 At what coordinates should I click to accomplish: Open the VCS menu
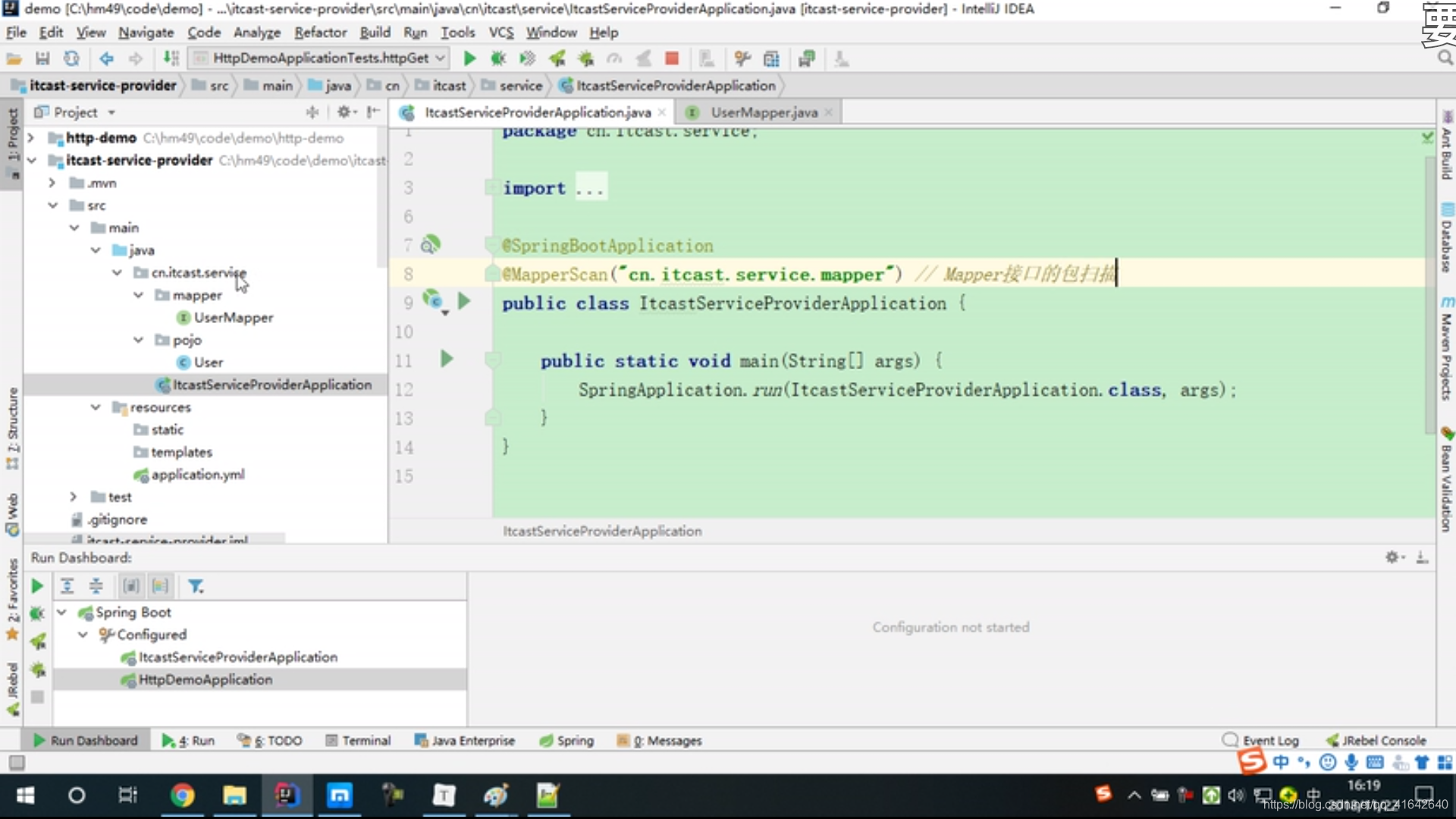click(500, 32)
